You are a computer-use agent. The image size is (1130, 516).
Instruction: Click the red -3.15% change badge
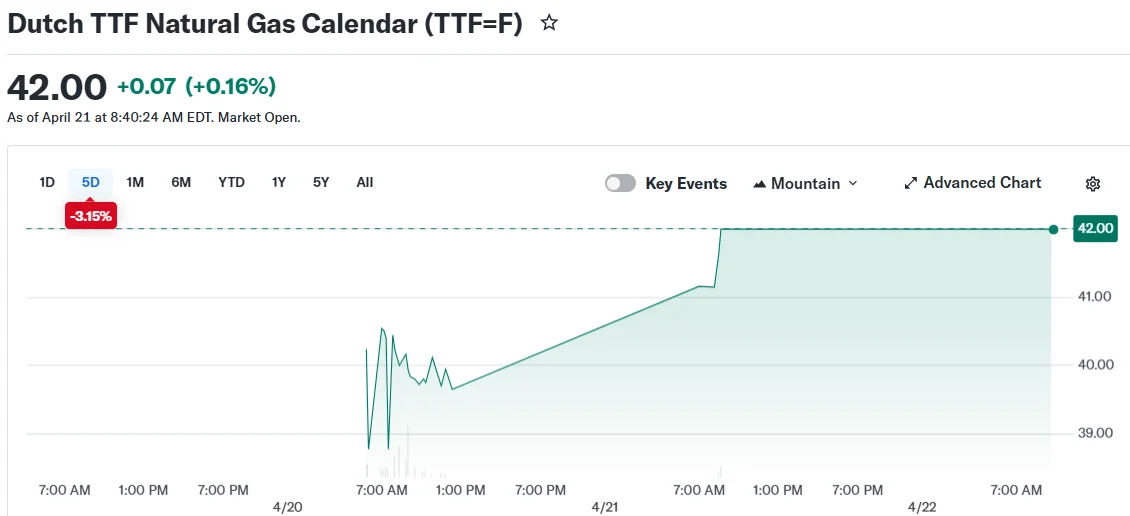click(x=91, y=216)
